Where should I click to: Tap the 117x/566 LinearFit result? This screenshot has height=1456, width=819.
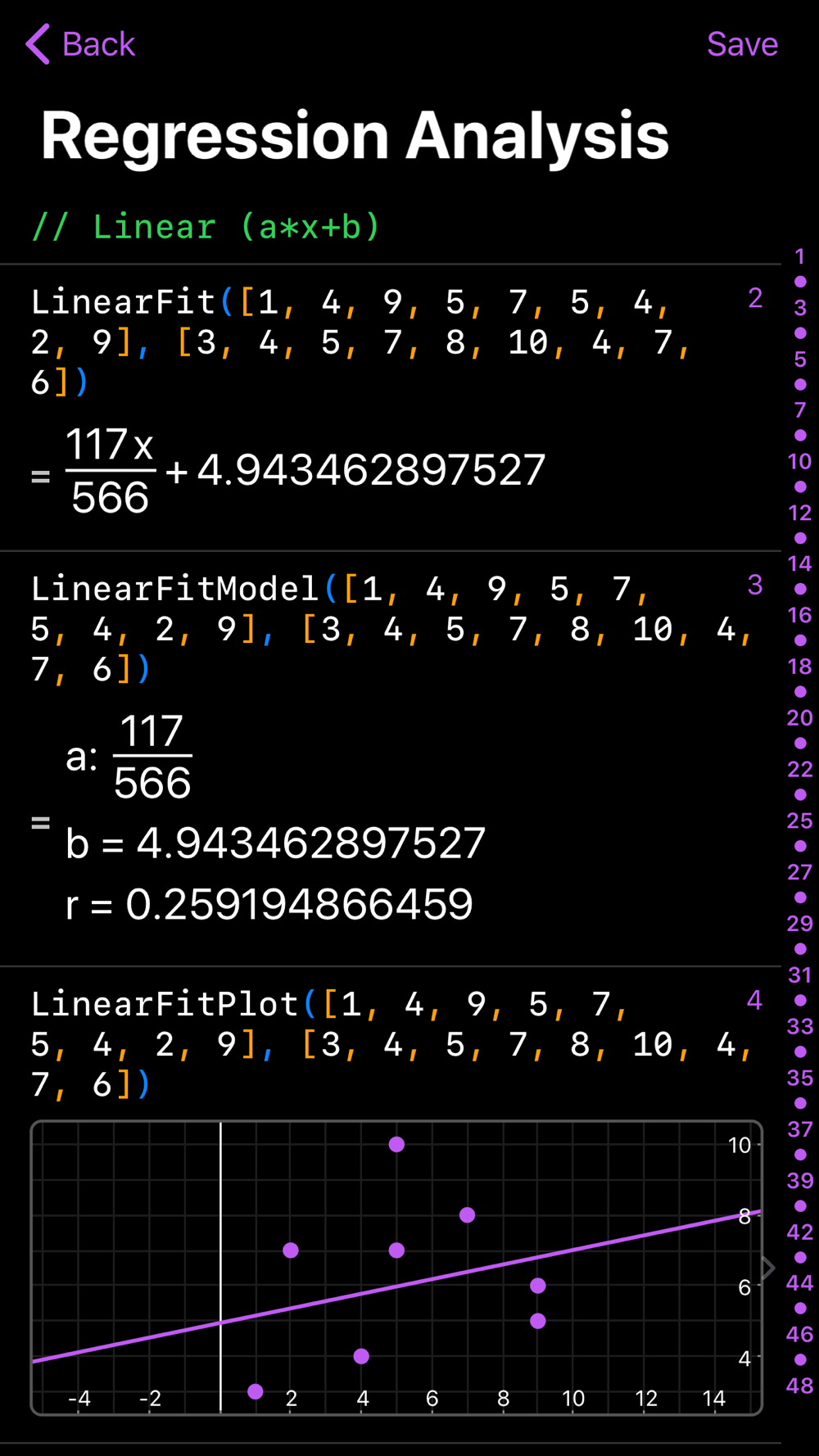click(x=305, y=471)
